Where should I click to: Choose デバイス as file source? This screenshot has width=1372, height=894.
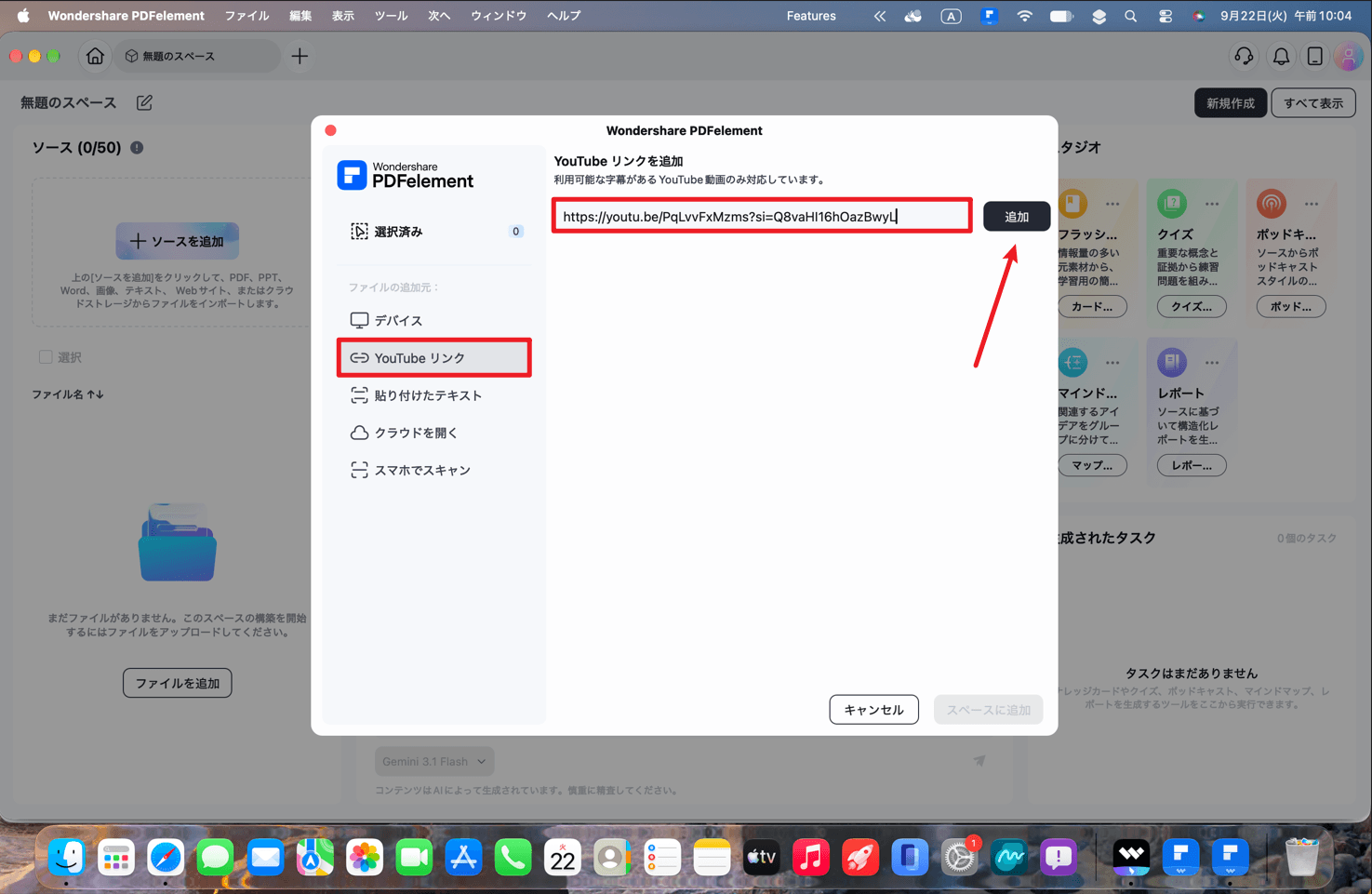(x=434, y=320)
